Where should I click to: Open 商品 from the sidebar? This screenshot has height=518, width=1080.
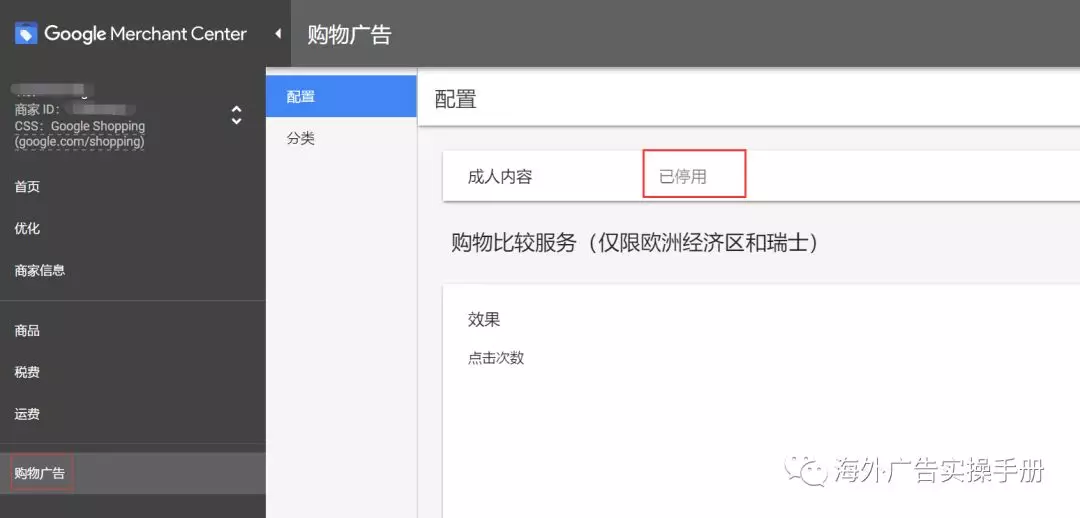click(x=27, y=331)
